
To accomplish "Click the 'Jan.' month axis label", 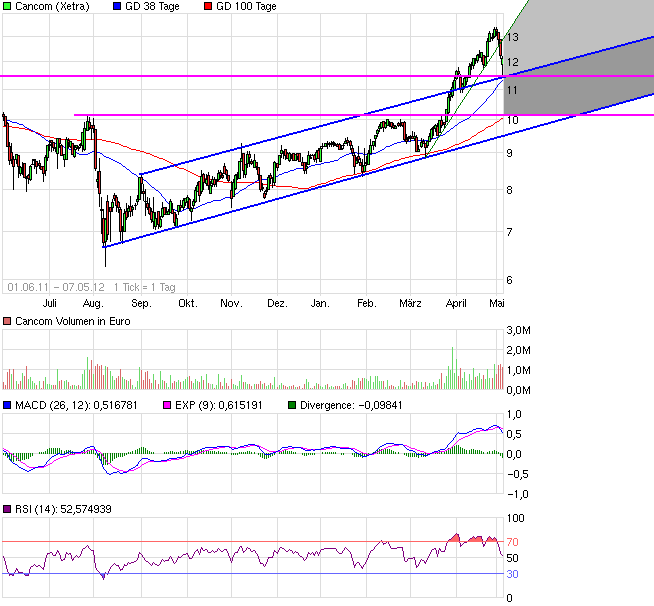I will click(320, 303).
